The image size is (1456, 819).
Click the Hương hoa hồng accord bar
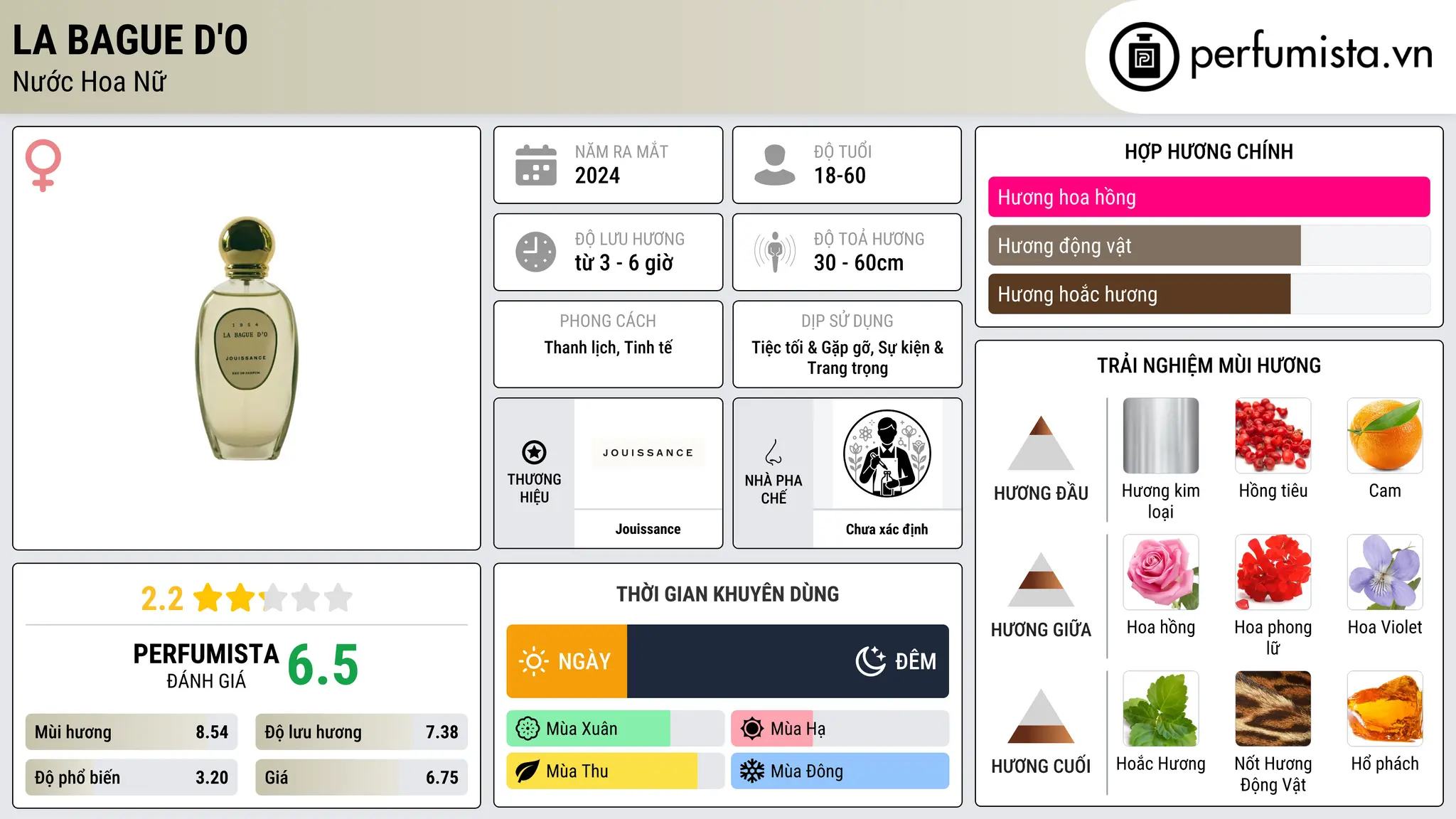[x=1209, y=197]
